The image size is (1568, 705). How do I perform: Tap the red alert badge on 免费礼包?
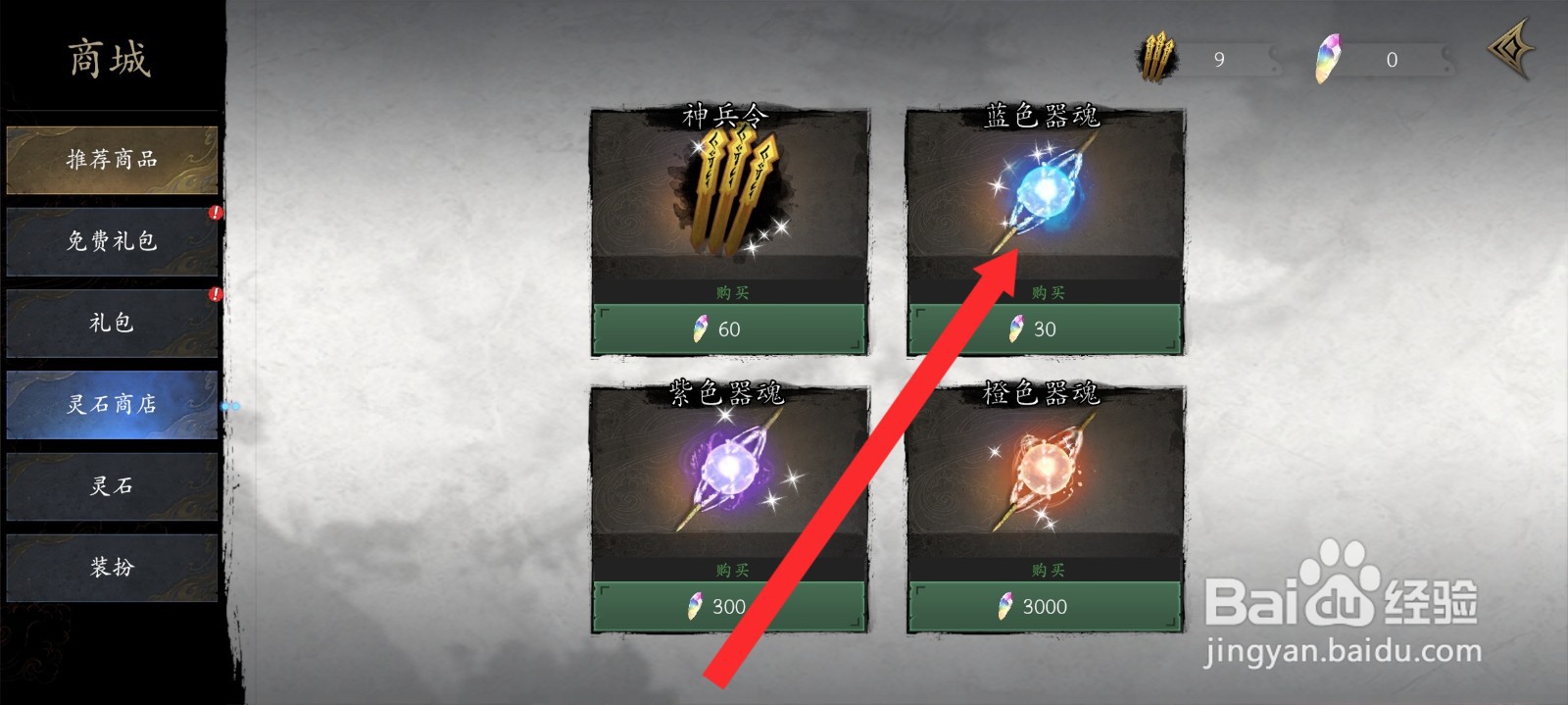point(215,213)
